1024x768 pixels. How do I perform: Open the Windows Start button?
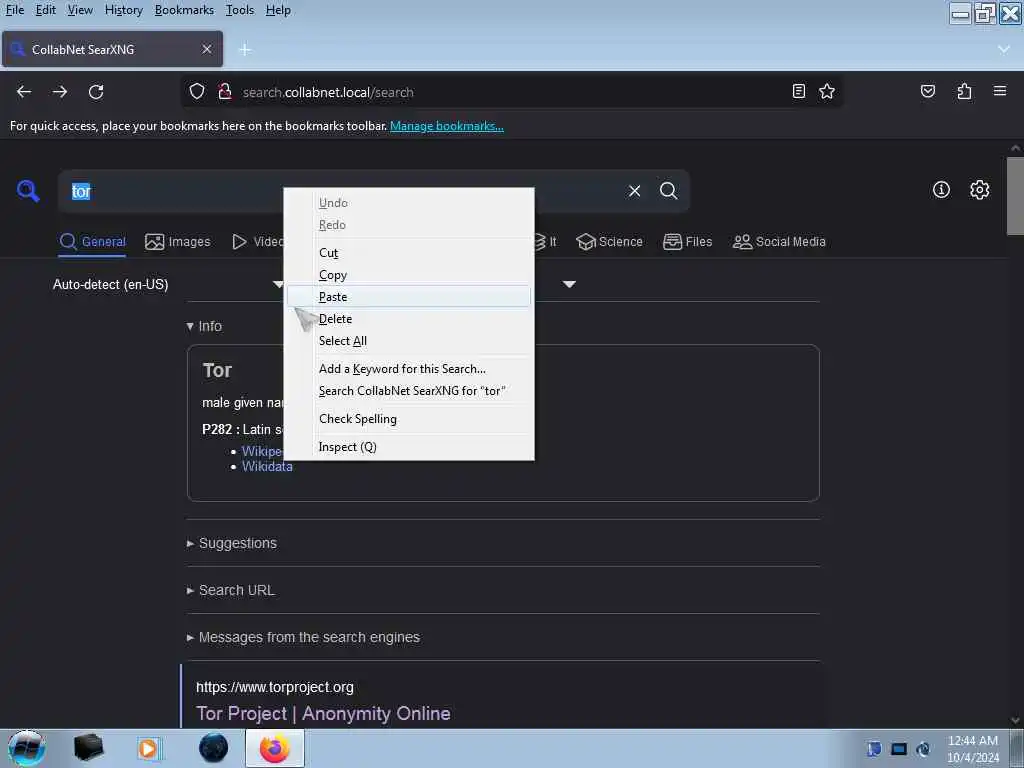(x=26, y=748)
